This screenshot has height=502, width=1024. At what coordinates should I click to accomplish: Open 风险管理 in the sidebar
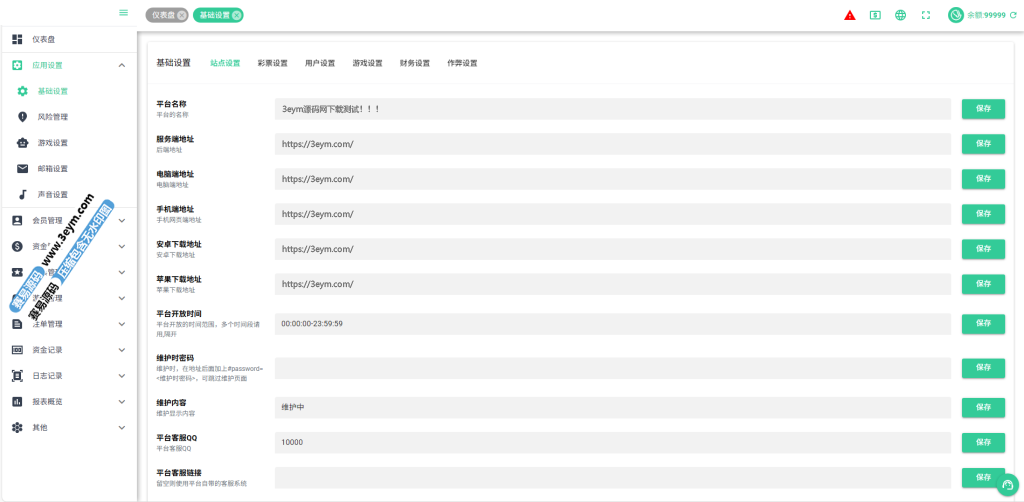[53, 117]
